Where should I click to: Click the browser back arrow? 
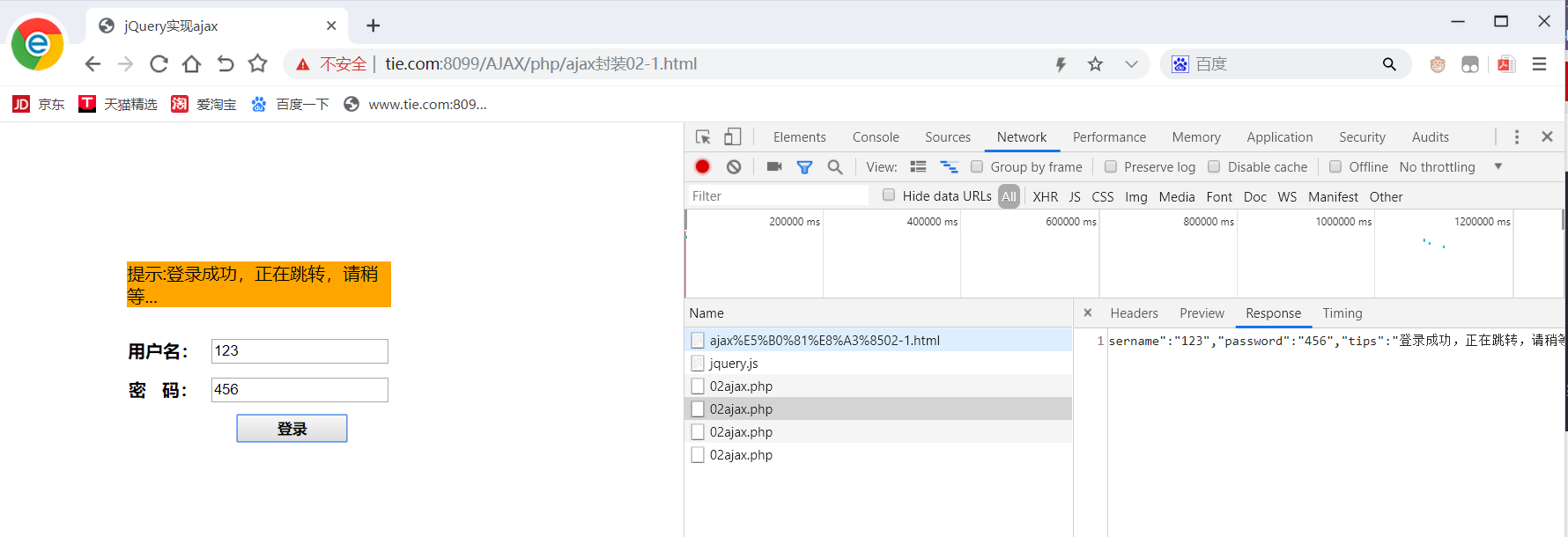click(92, 63)
